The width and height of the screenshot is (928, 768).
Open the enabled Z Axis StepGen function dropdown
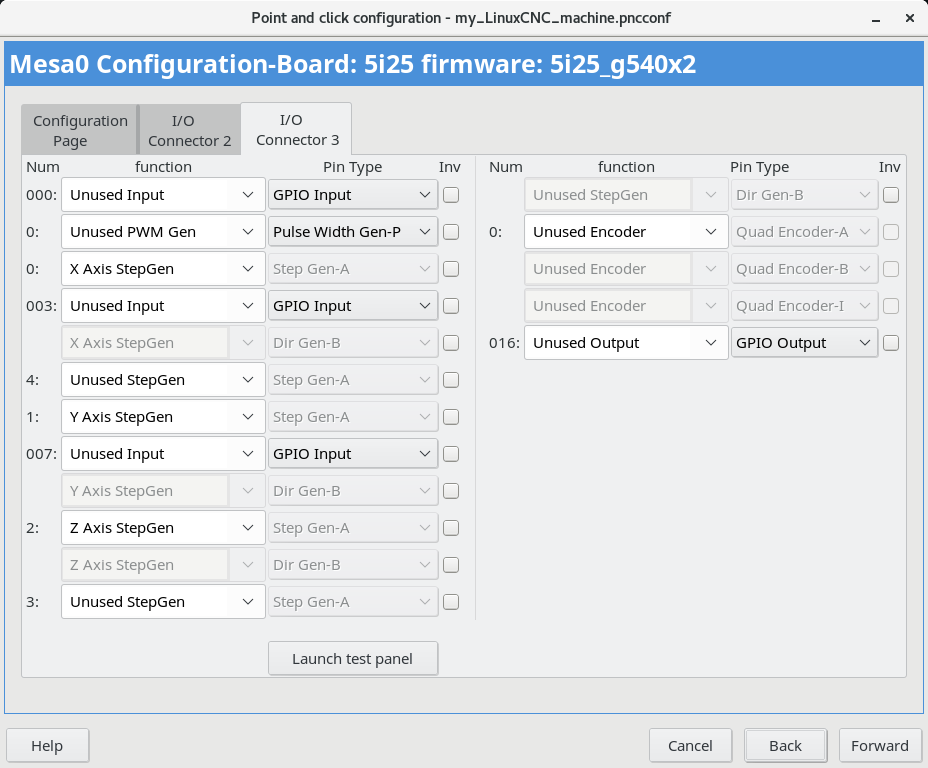click(x=163, y=528)
